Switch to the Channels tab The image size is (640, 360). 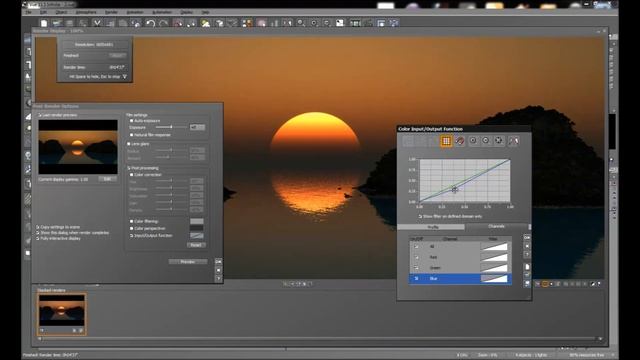click(x=496, y=226)
